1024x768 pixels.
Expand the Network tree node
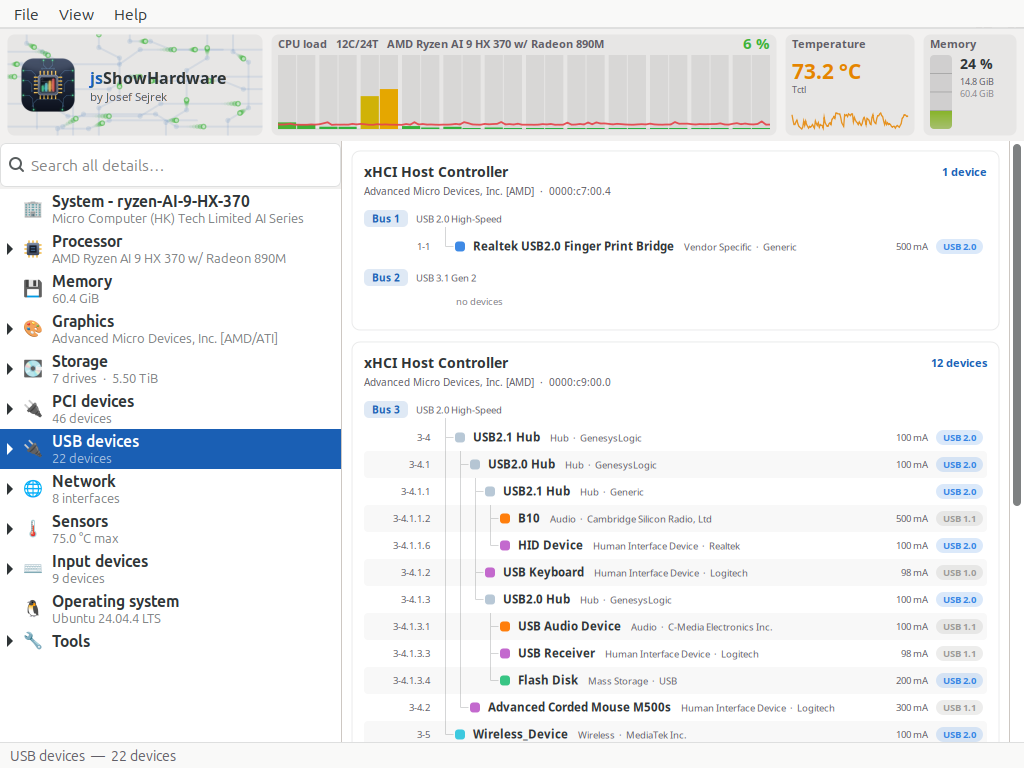pos(10,488)
